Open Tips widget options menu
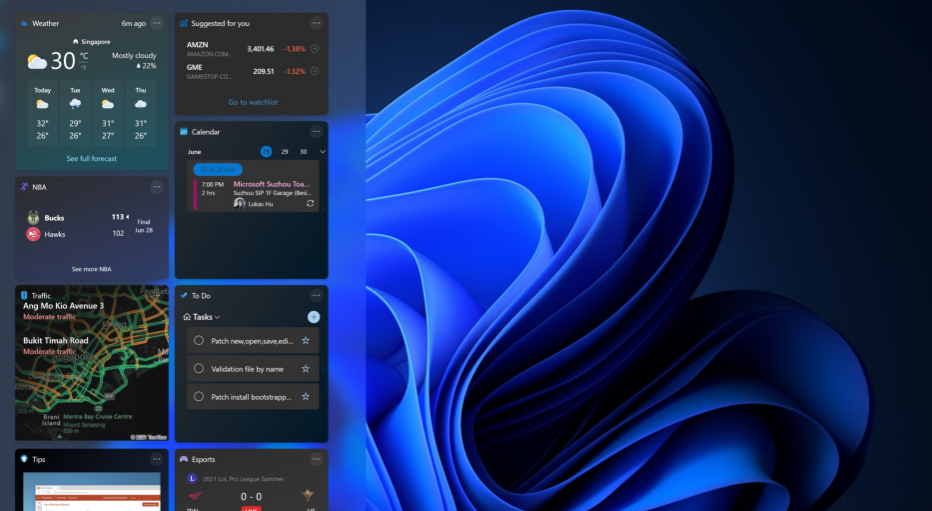932x511 pixels. tap(156, 459)
